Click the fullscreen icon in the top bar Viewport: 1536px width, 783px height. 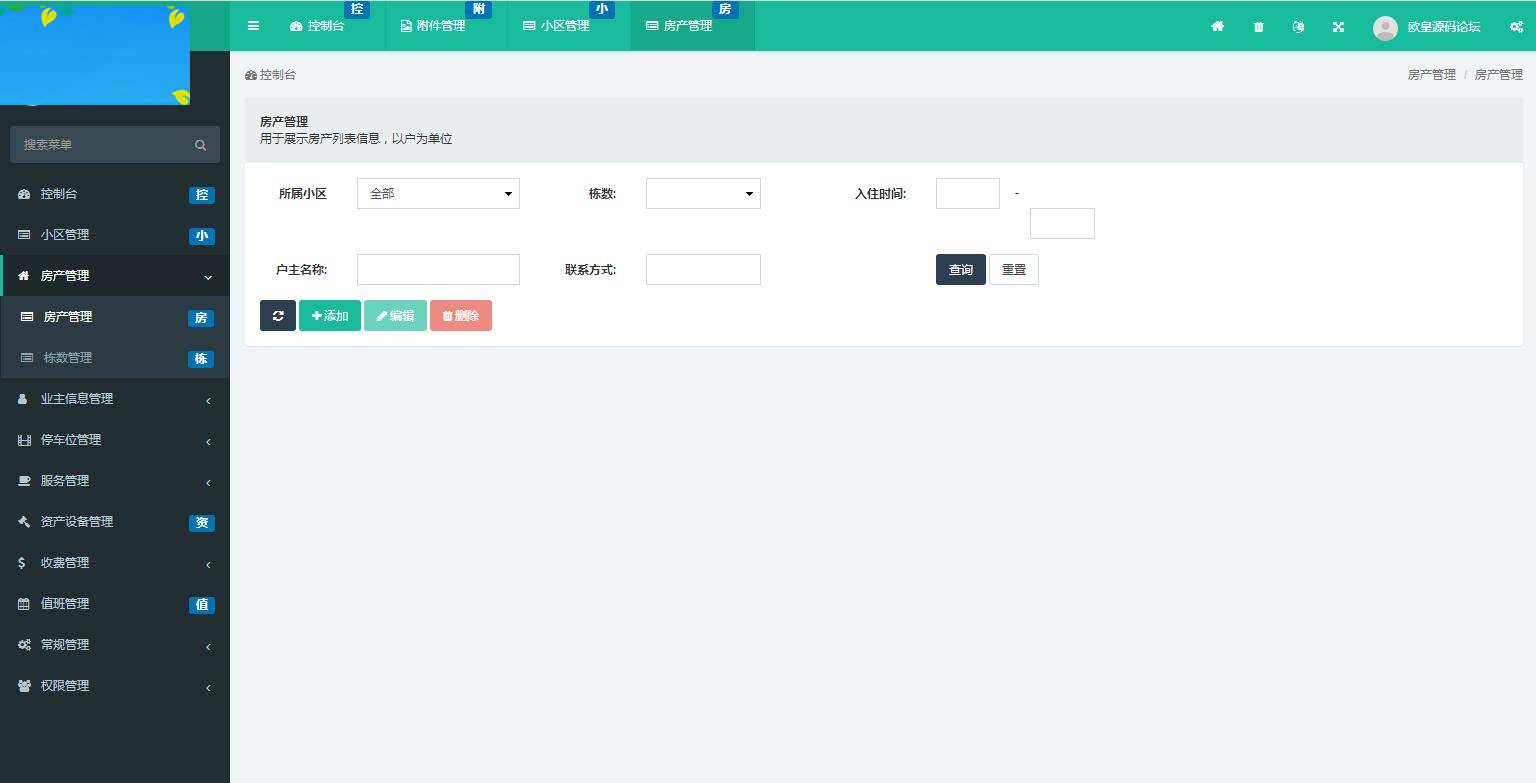pyautogui.click(x=1338, y=27)
